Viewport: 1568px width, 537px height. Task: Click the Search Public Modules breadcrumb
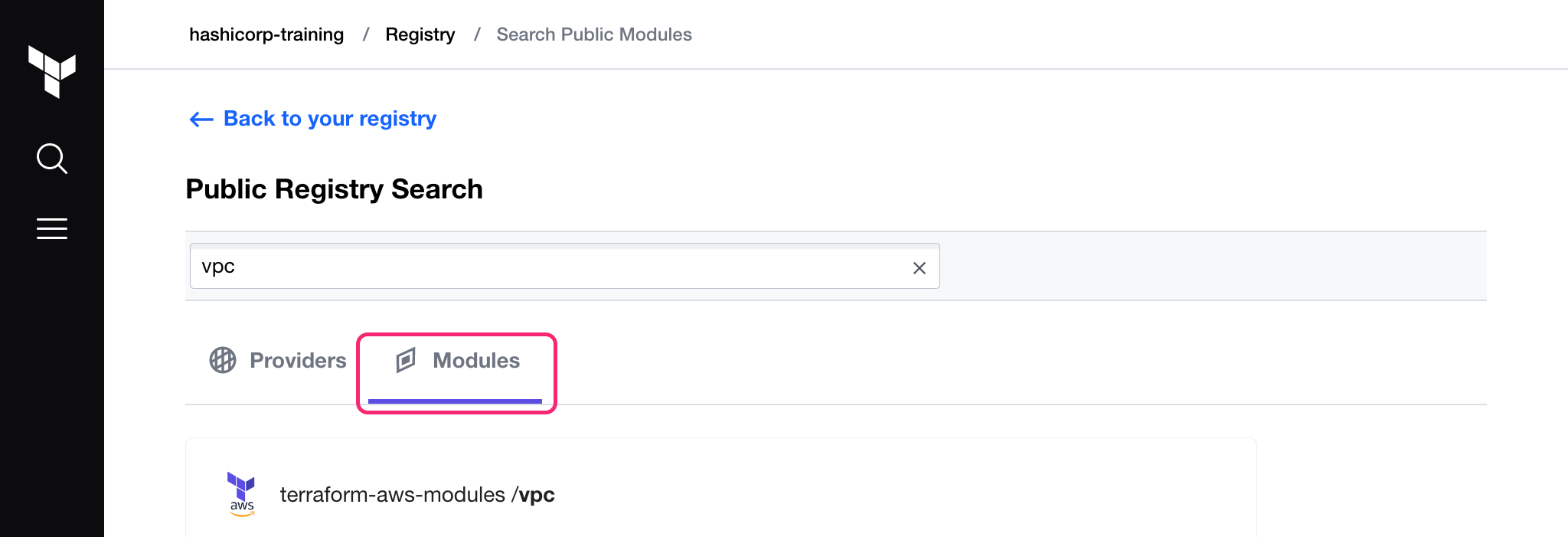coord(593,34)
